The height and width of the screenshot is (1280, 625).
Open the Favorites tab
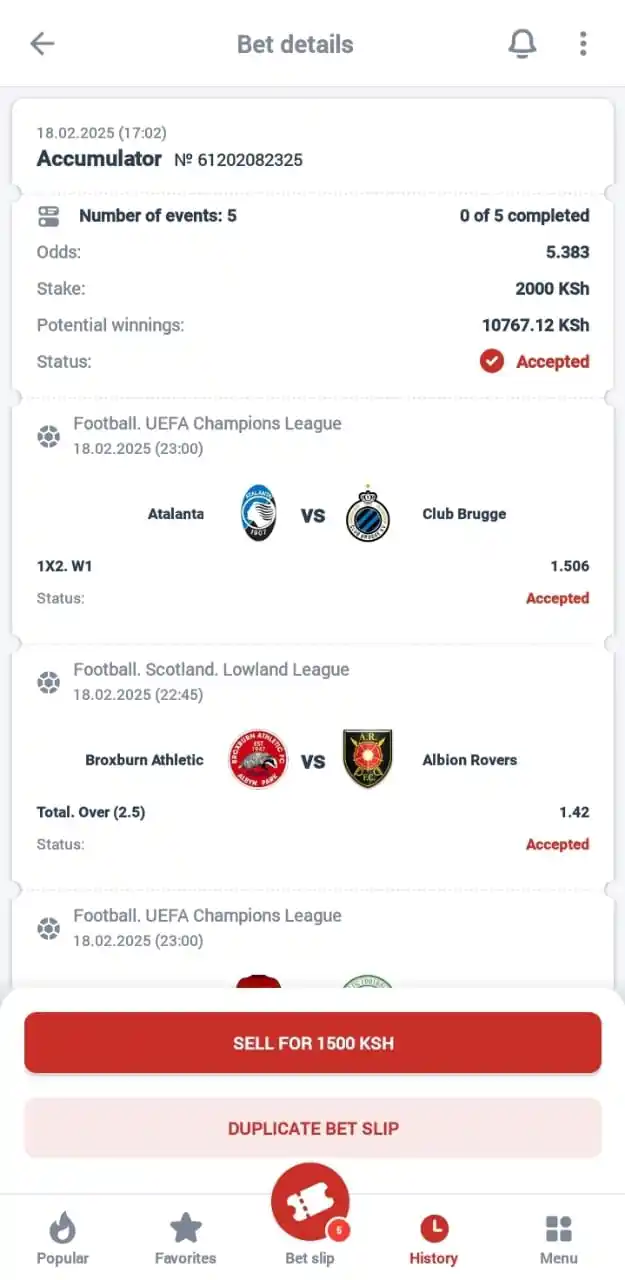186,1240
